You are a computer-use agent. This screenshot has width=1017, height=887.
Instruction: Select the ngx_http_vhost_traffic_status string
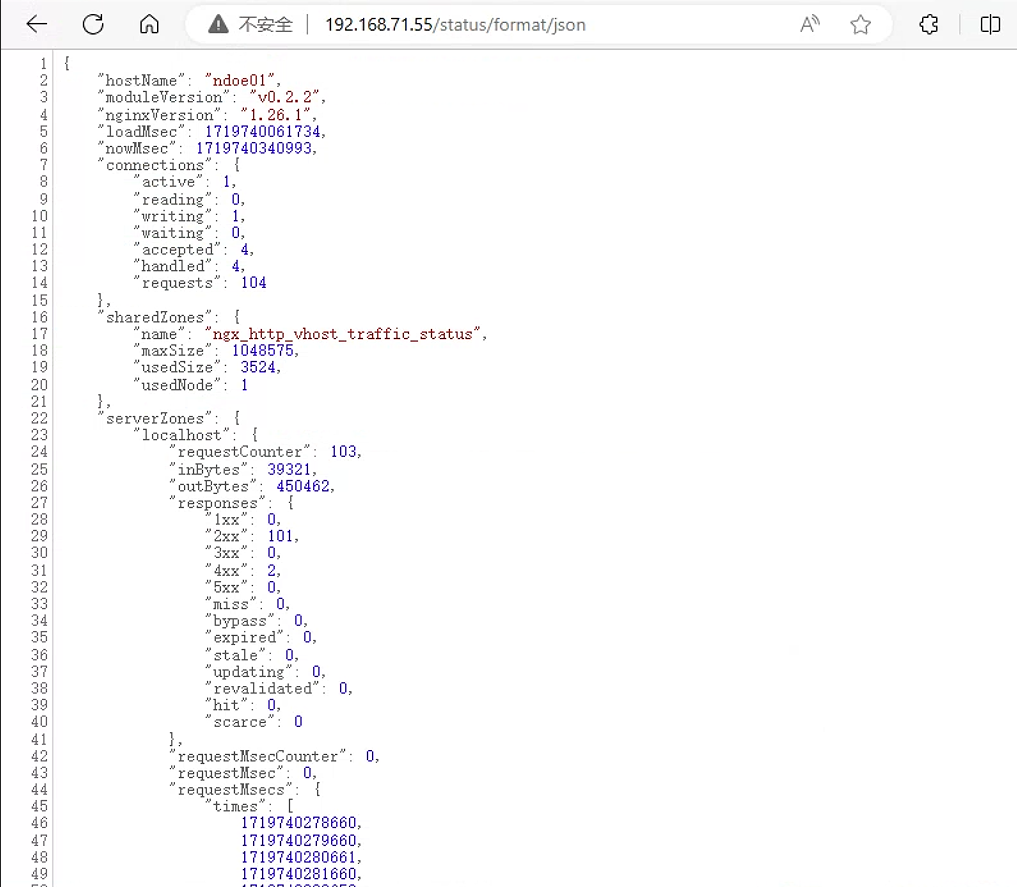[342, 335]
